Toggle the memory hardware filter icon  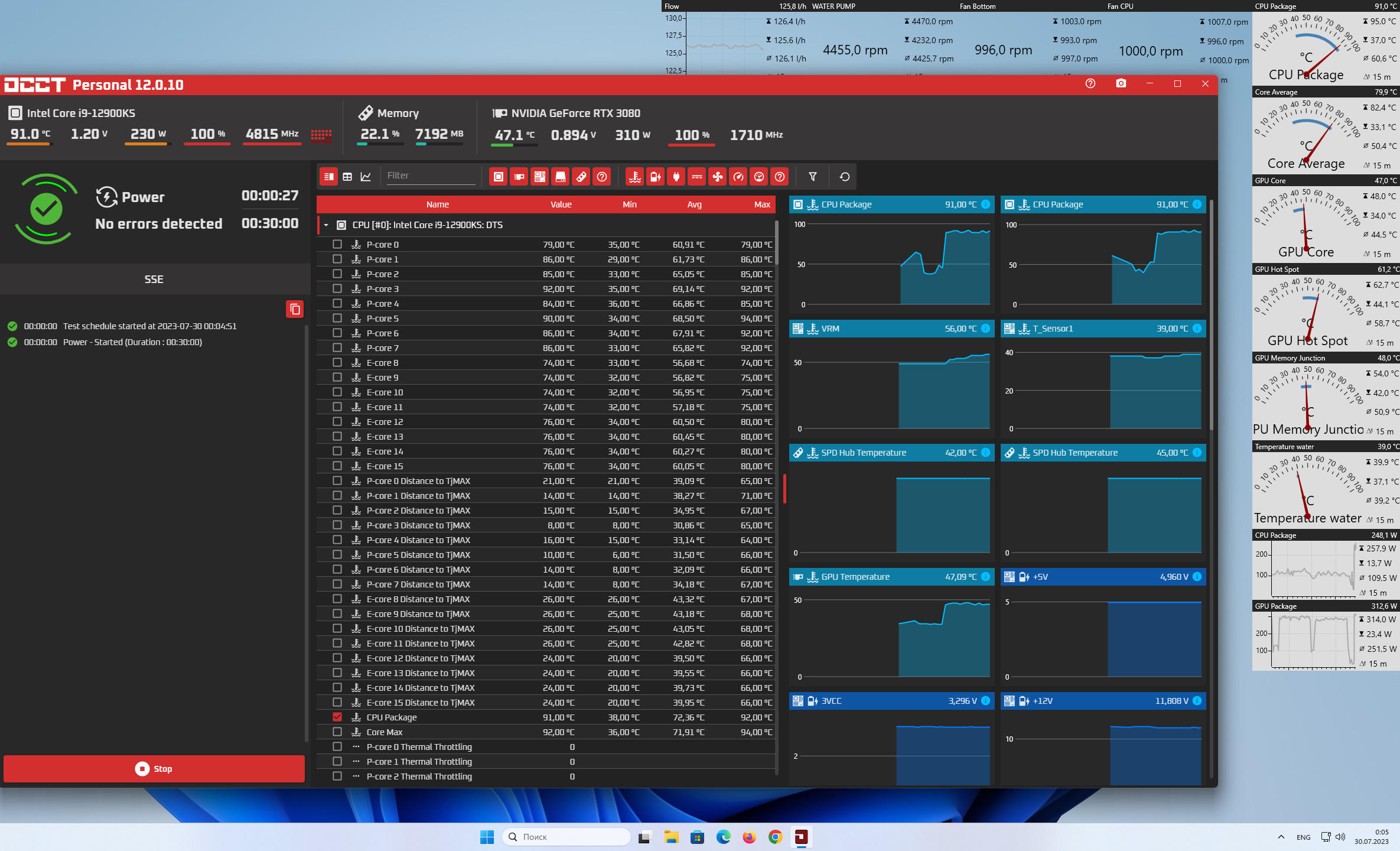pyautogui.click(x=581, y=177)
